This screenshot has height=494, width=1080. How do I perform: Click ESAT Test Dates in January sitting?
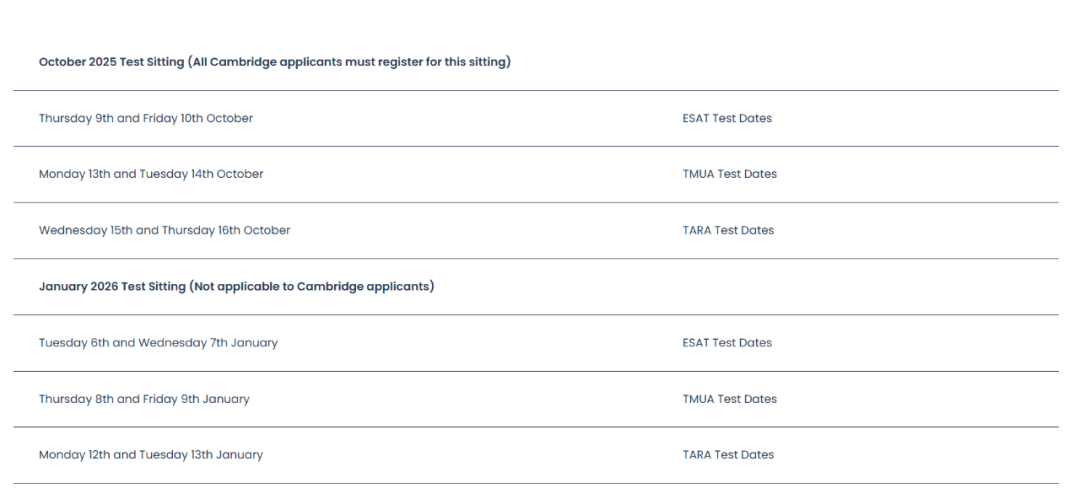point(727,342)
